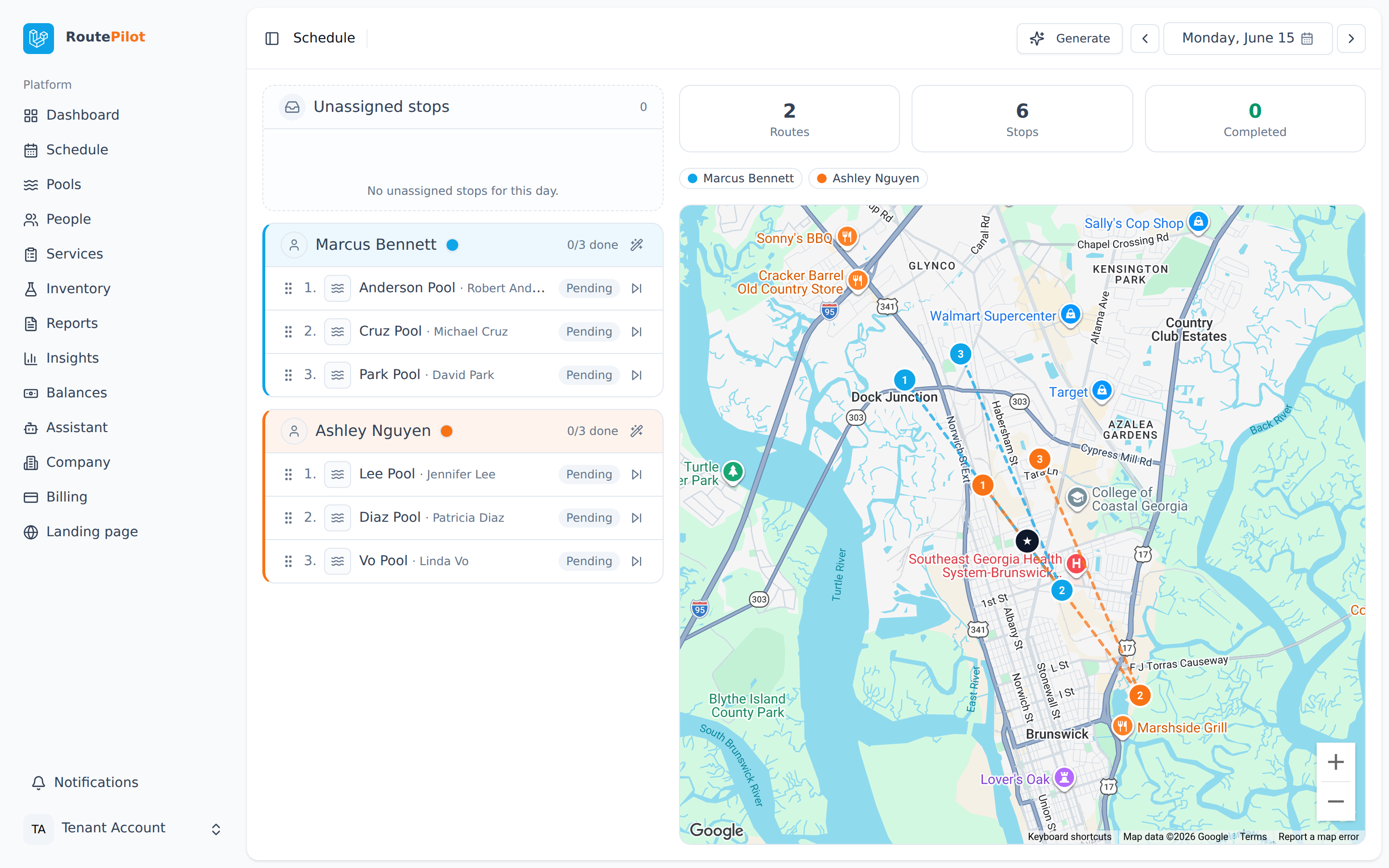This screenshot has width=1389, height=868.
Task: Optimize Marcus Bennett's route with wand icon
Action: tap(637, 245)
